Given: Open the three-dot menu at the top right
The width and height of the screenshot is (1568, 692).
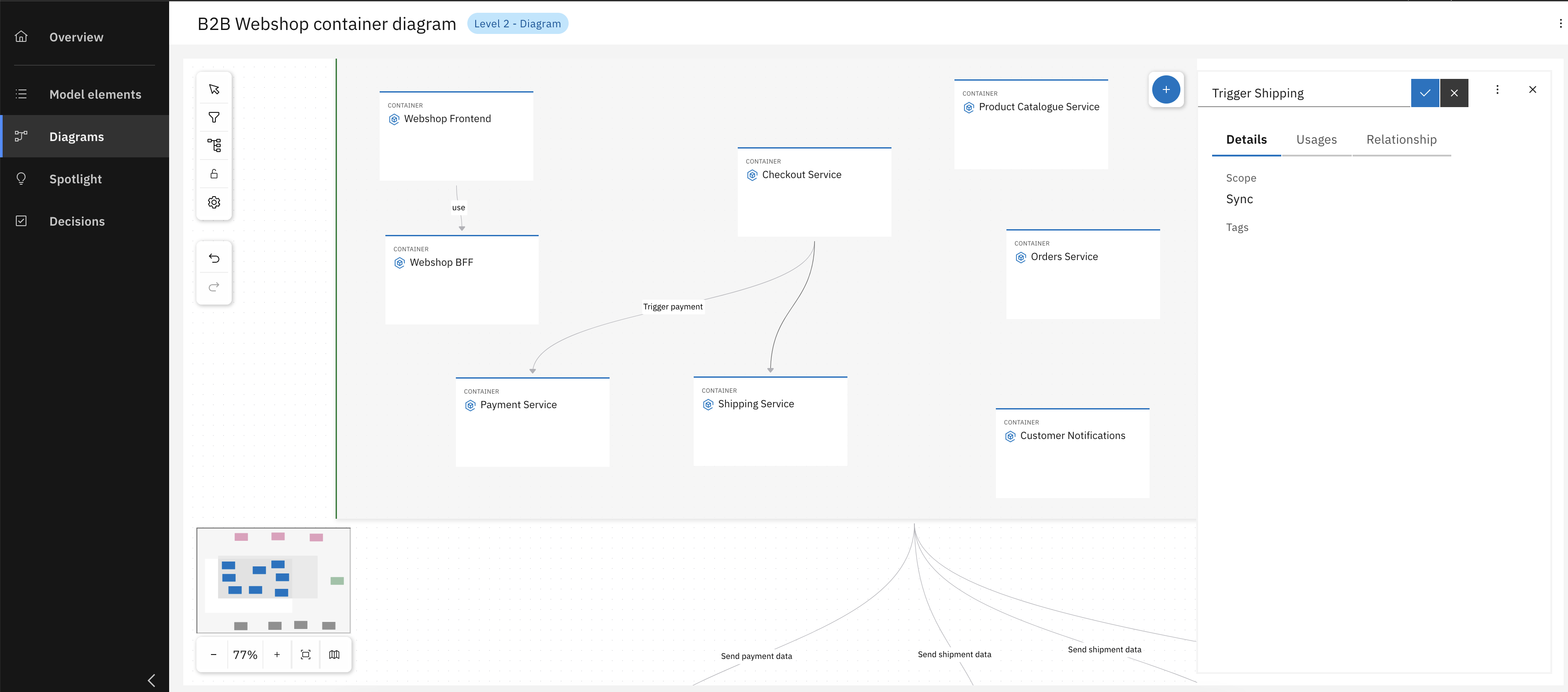Looking at the screenshot, I should 1560,23.
